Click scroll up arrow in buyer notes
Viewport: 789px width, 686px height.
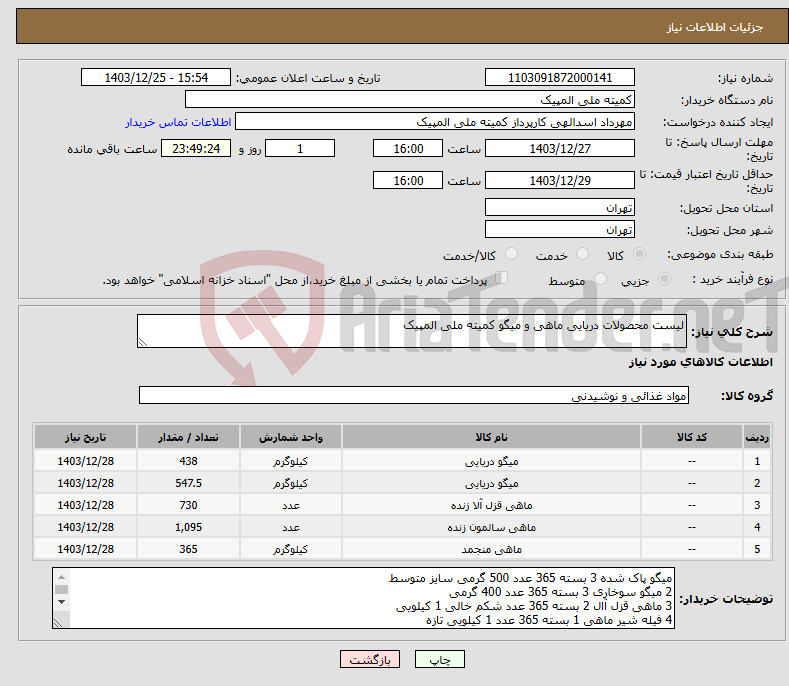click(61, 577)
